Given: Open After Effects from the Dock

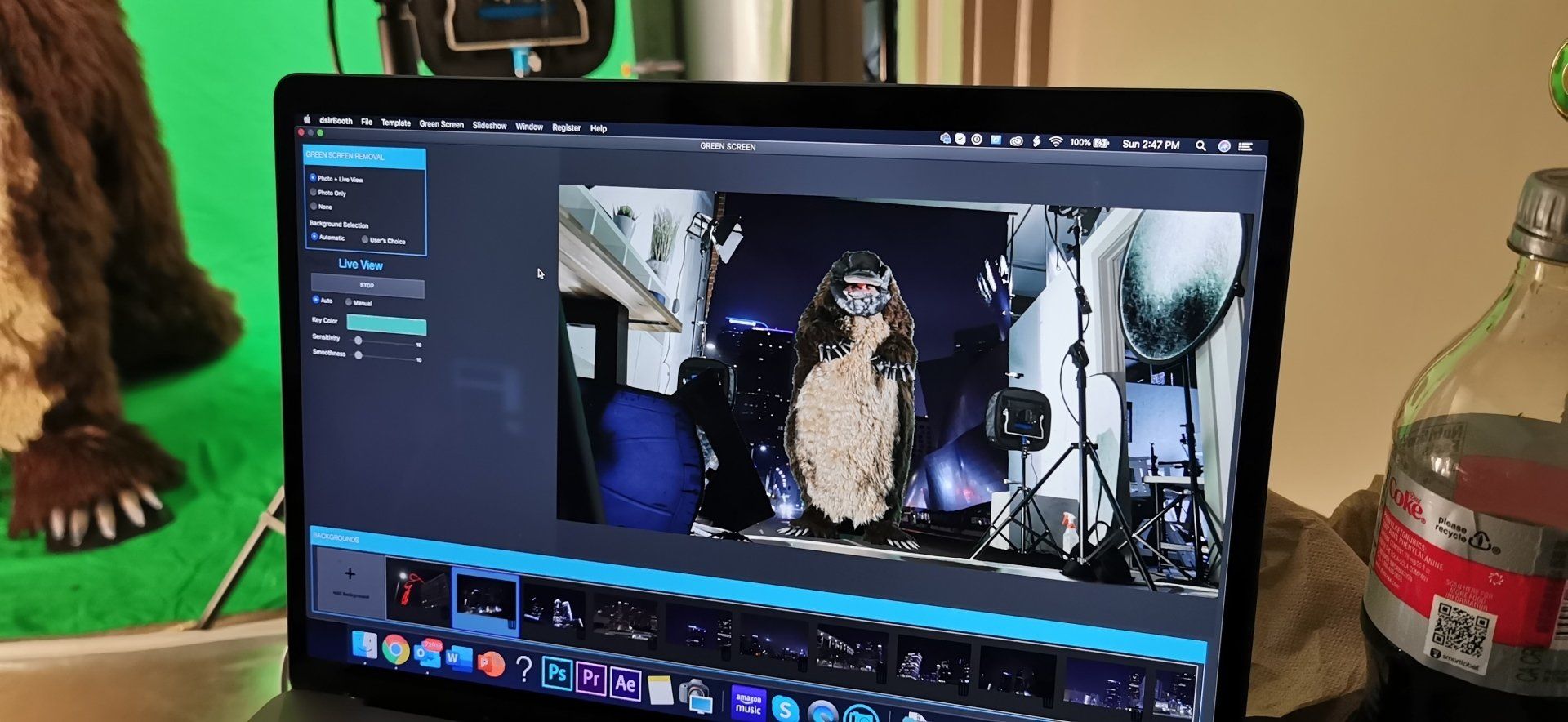Looking at the screenshot, I should point(626,683).
